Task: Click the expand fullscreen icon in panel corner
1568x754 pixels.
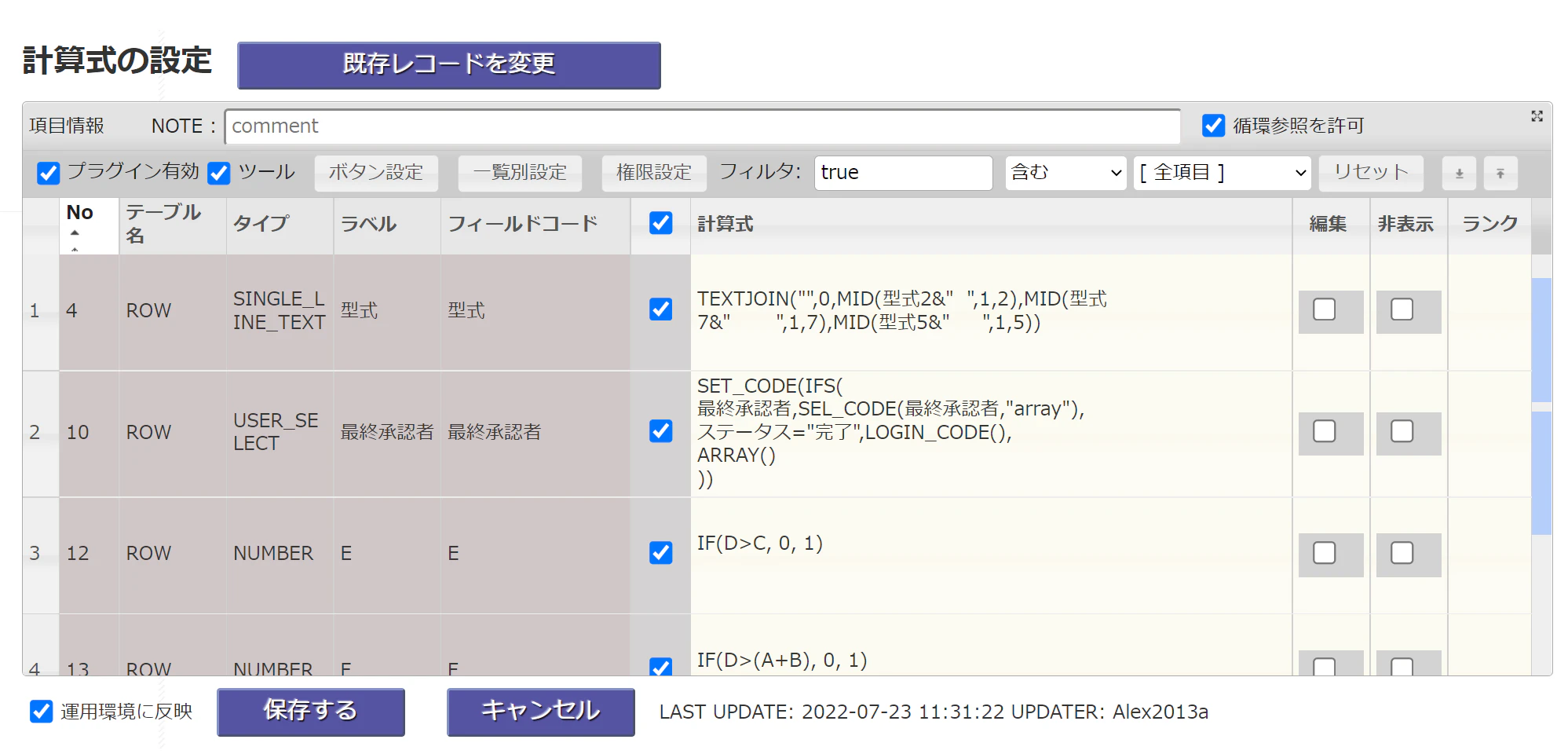Action: 1537,116
